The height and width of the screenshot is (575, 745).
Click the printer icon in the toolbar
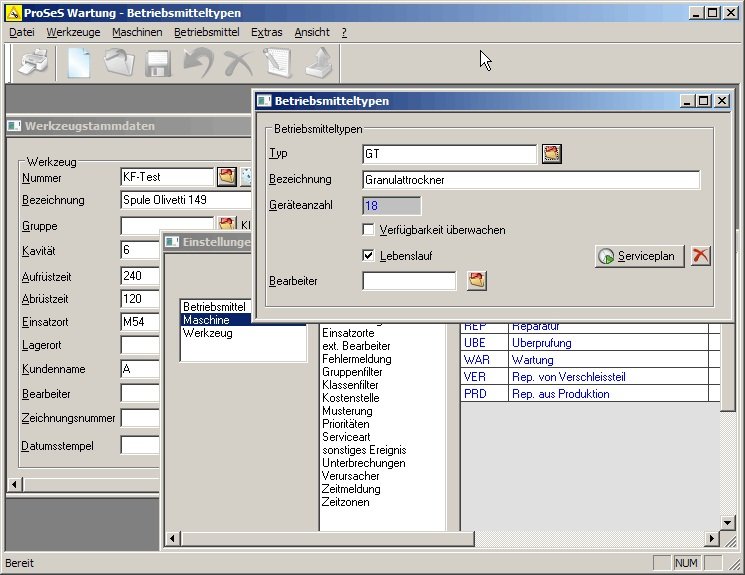tap(30, 63)
